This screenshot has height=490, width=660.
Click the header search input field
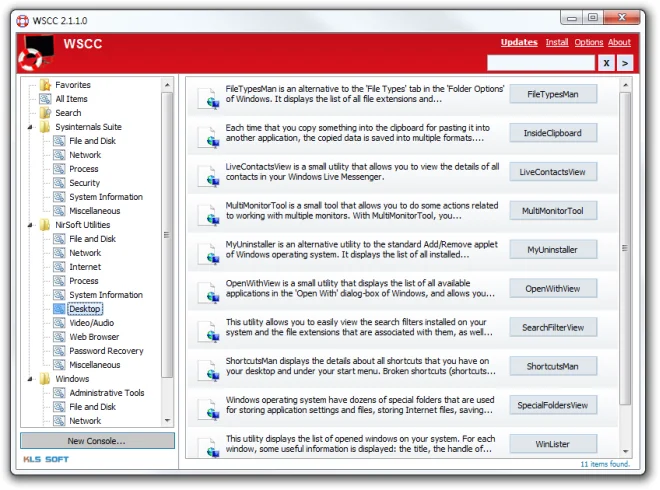(541, 63)
